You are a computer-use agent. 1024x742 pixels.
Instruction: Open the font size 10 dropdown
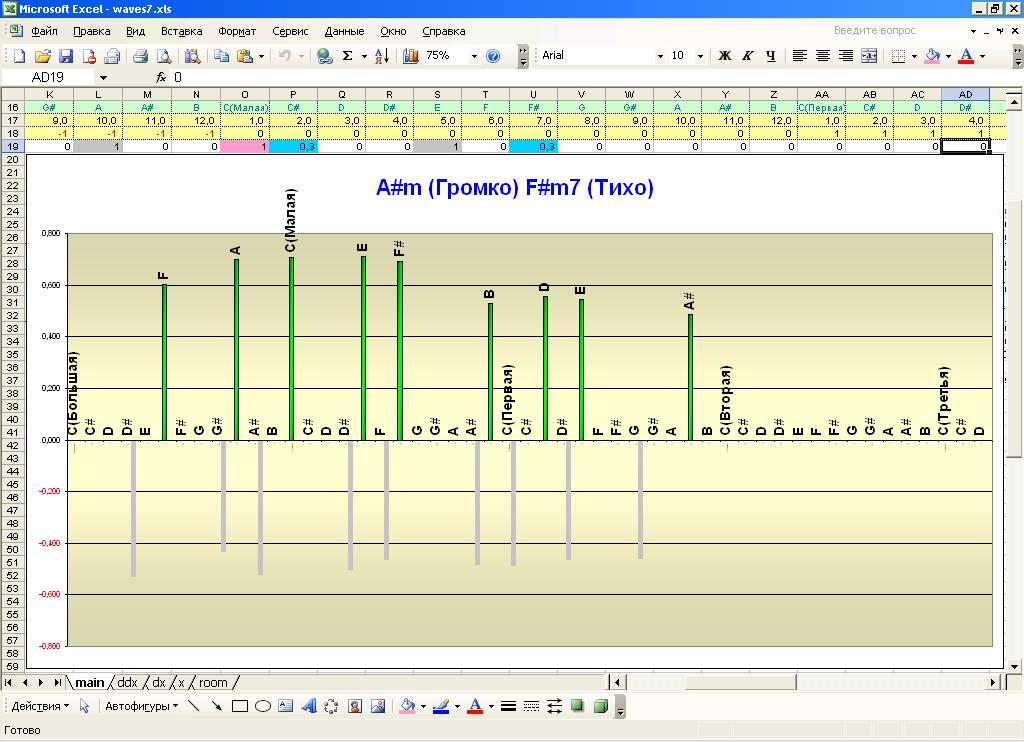[x=700, y=56]
